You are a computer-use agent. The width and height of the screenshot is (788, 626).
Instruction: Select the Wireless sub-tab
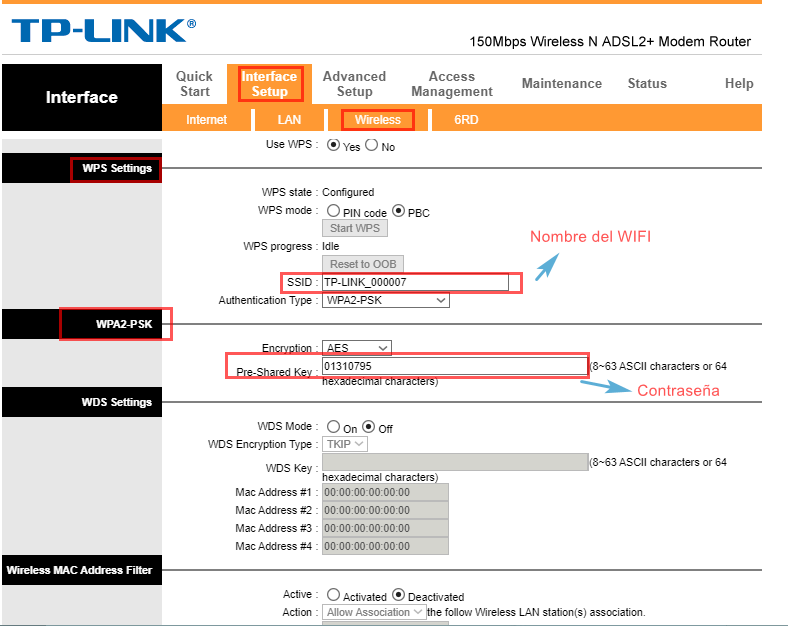click(x=378, y=120)
